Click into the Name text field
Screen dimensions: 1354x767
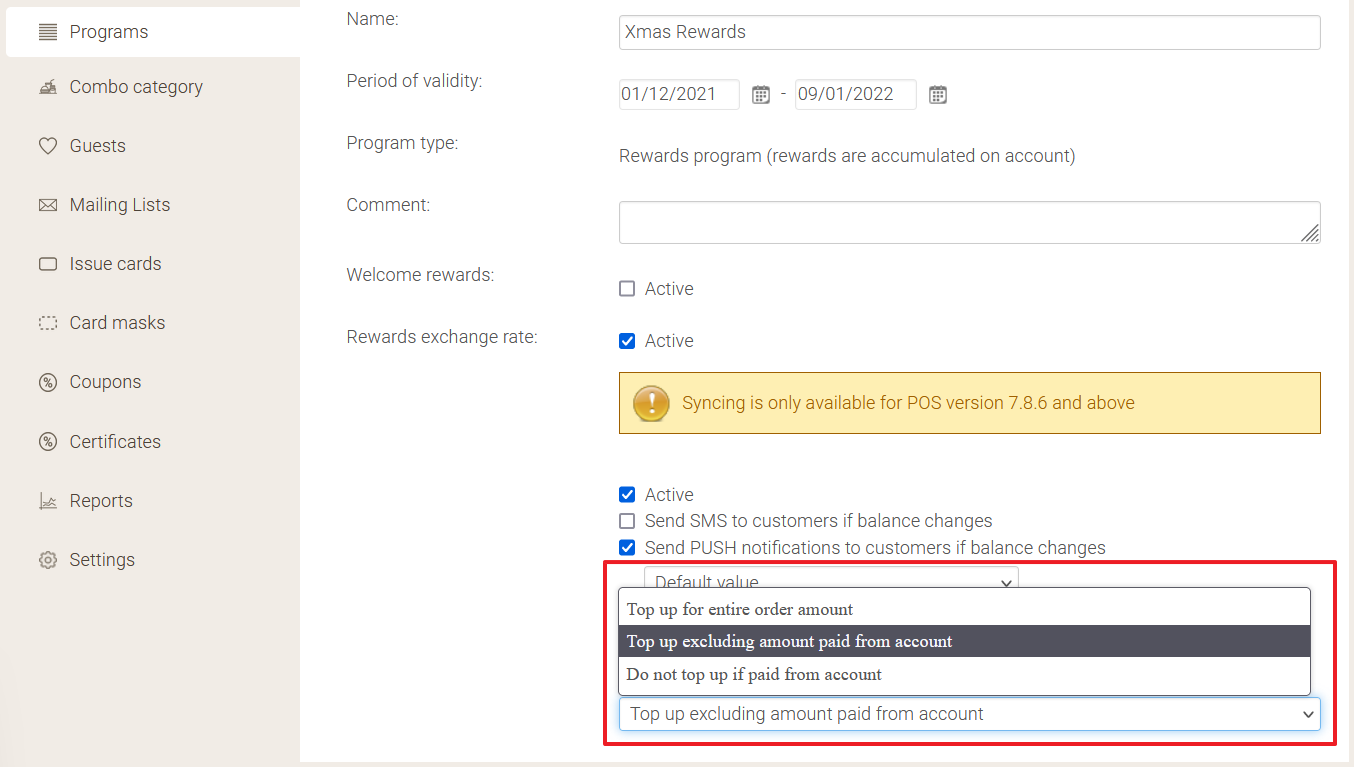[x=968, y=32]
